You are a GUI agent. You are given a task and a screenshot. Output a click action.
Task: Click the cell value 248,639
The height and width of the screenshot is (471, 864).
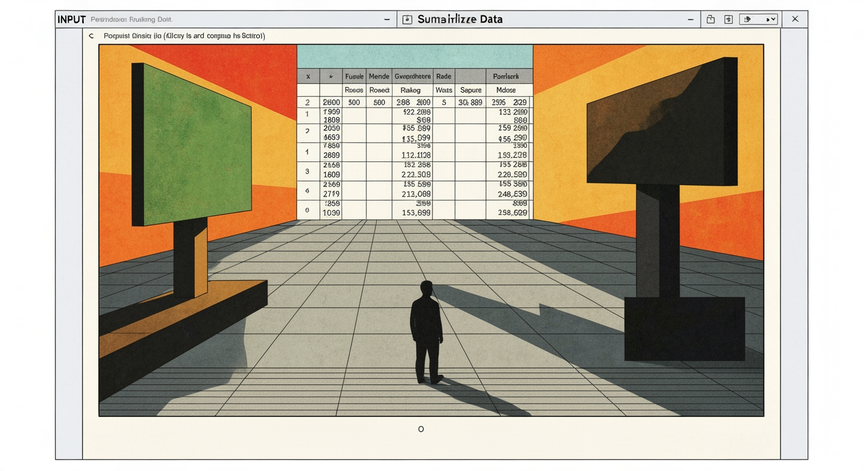(x=512, y=194)
